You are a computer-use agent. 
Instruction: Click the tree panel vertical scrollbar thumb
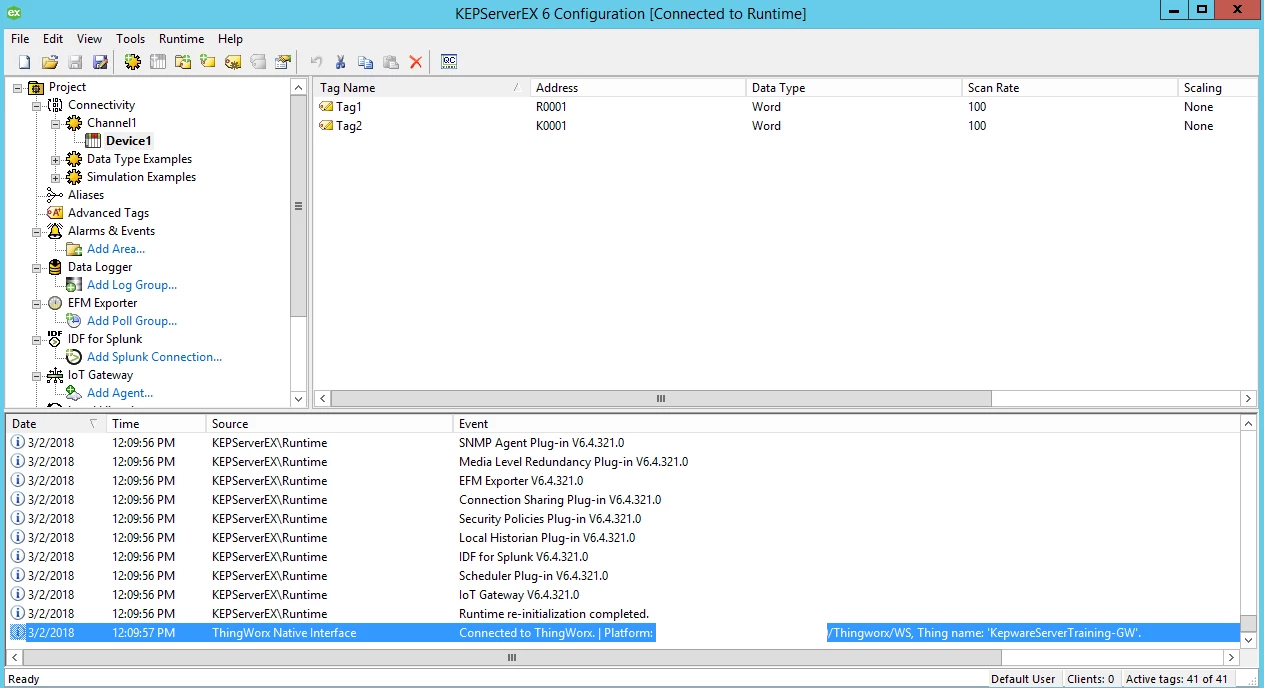(x=298, y=206)
